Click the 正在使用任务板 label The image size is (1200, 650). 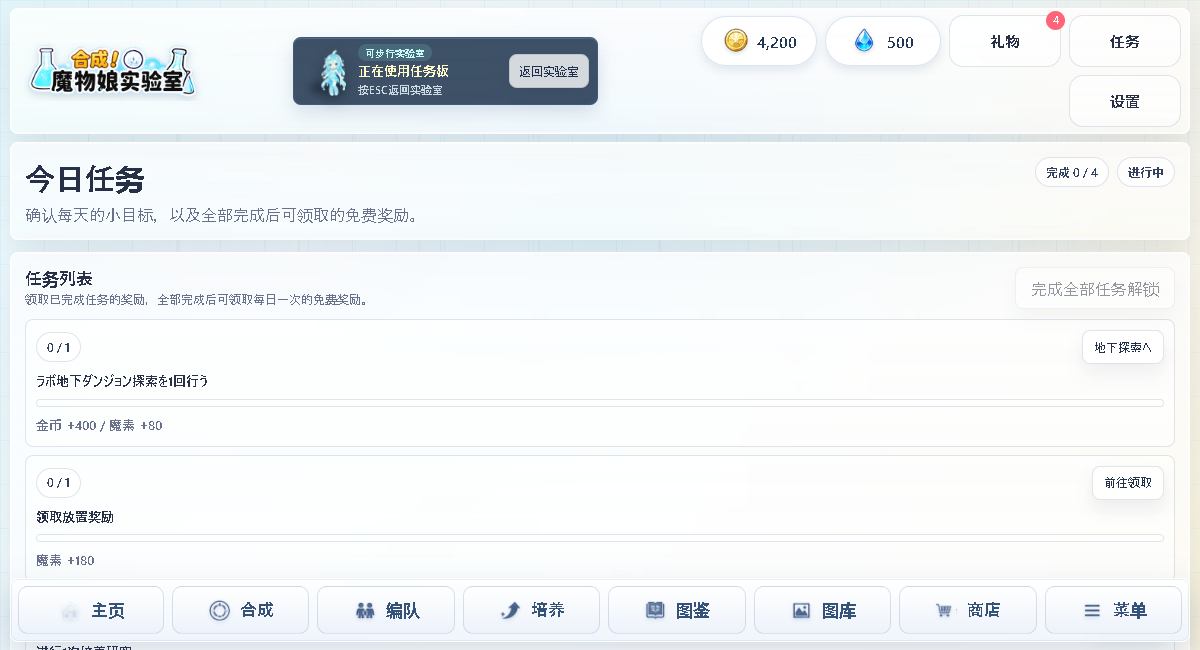pos(404,71)
